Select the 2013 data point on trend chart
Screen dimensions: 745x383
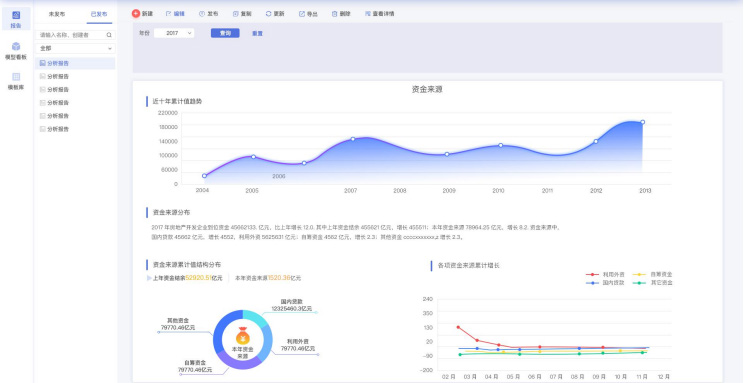[642, 122]
